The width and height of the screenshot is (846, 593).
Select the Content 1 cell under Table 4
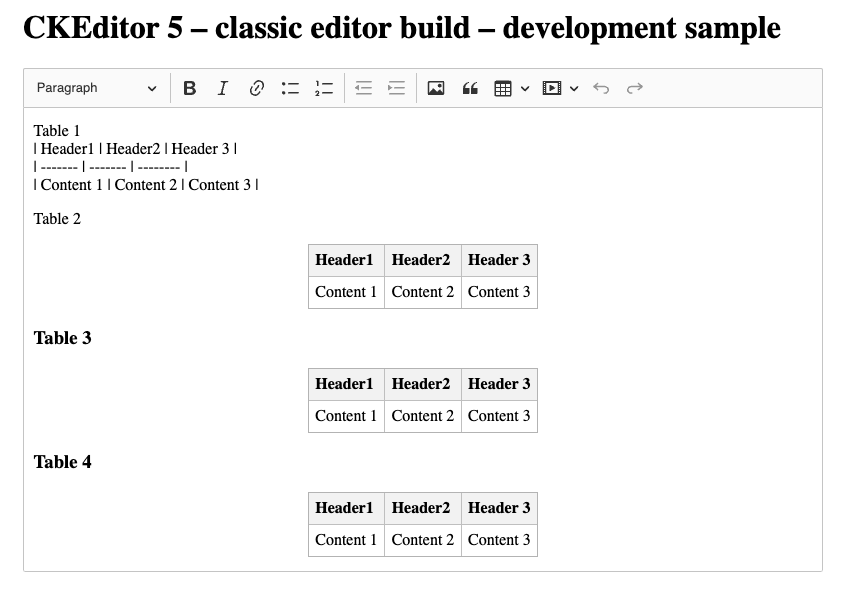(346, 540)
